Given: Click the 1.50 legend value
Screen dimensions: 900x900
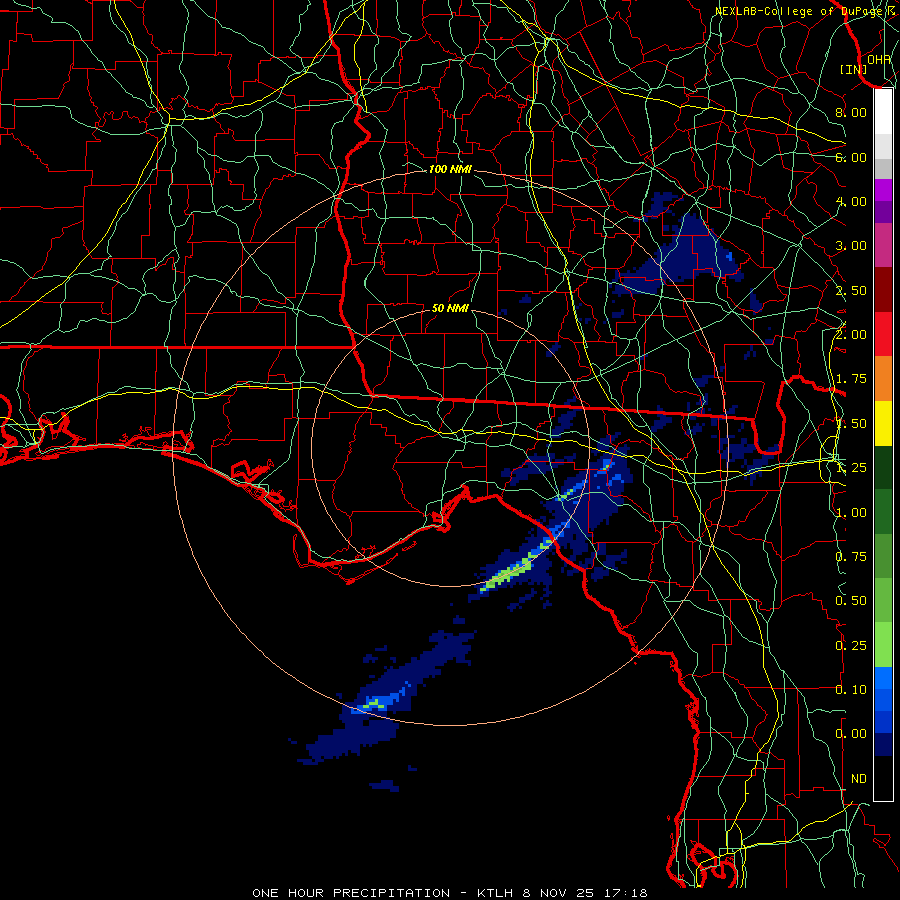Looking at the screenshot, I should [851, 424].
